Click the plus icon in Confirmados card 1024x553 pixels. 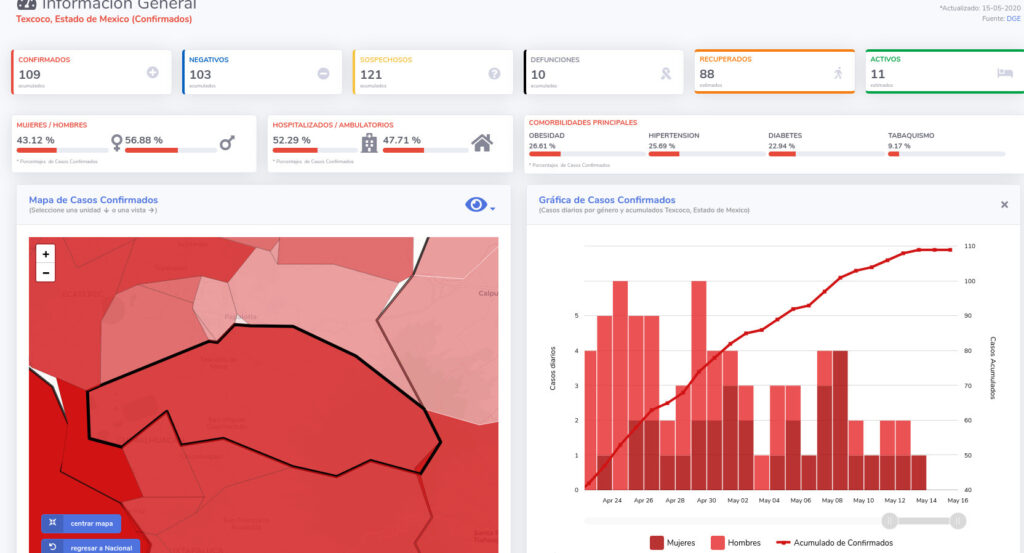click(153, 73)
